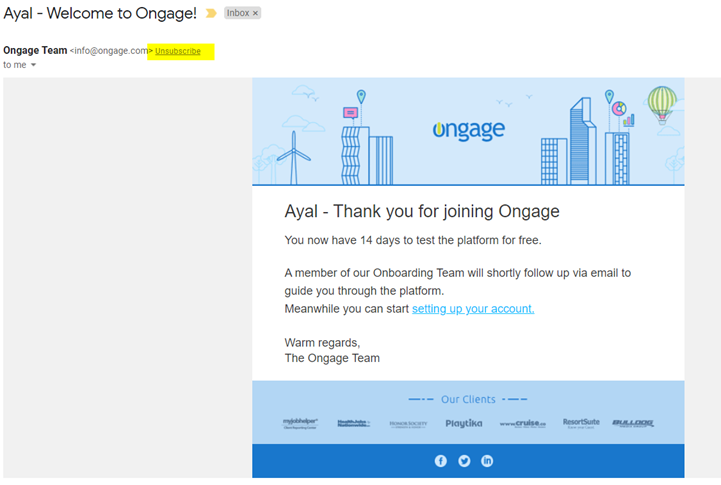Click the ResortSuite client logo
The image size is (721, 485).
click(x=581, y=423)
